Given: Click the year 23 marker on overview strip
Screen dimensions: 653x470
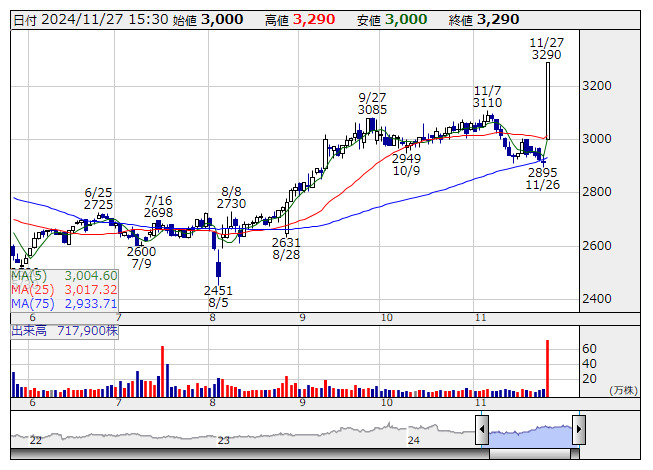Looking at the screenshot, I should pyautogui.click(x=224, y=440).
